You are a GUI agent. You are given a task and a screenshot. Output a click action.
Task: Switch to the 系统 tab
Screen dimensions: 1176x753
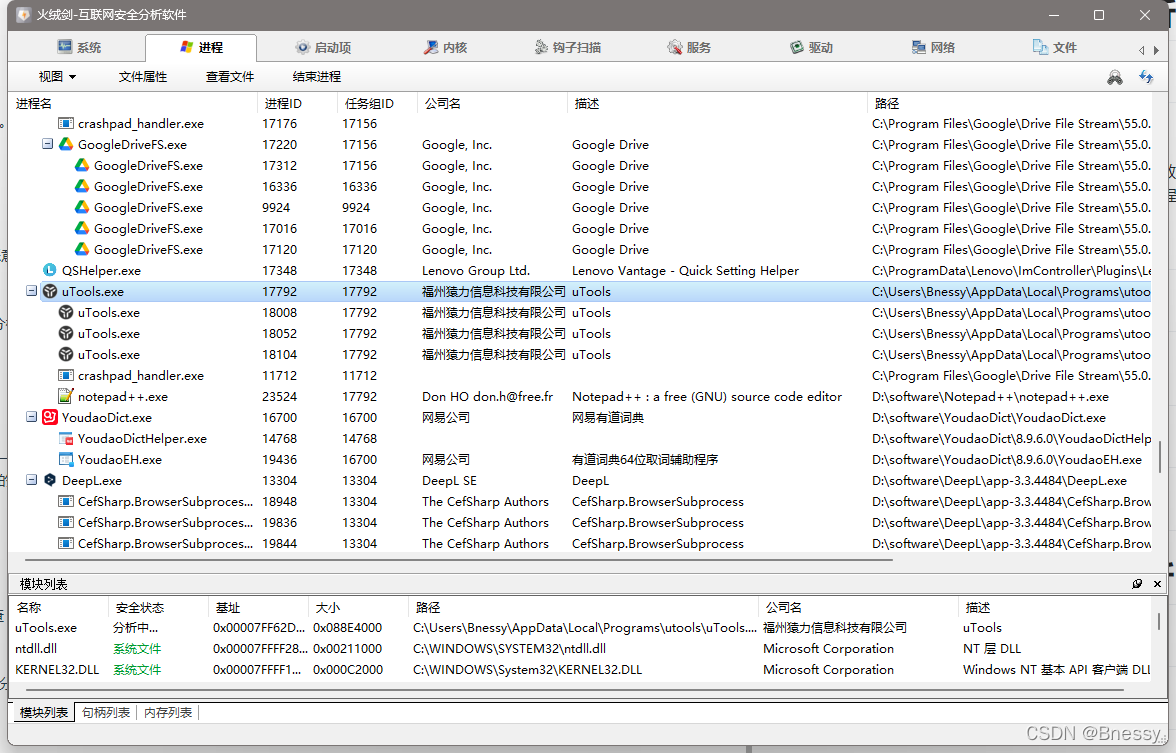[79, 47]
